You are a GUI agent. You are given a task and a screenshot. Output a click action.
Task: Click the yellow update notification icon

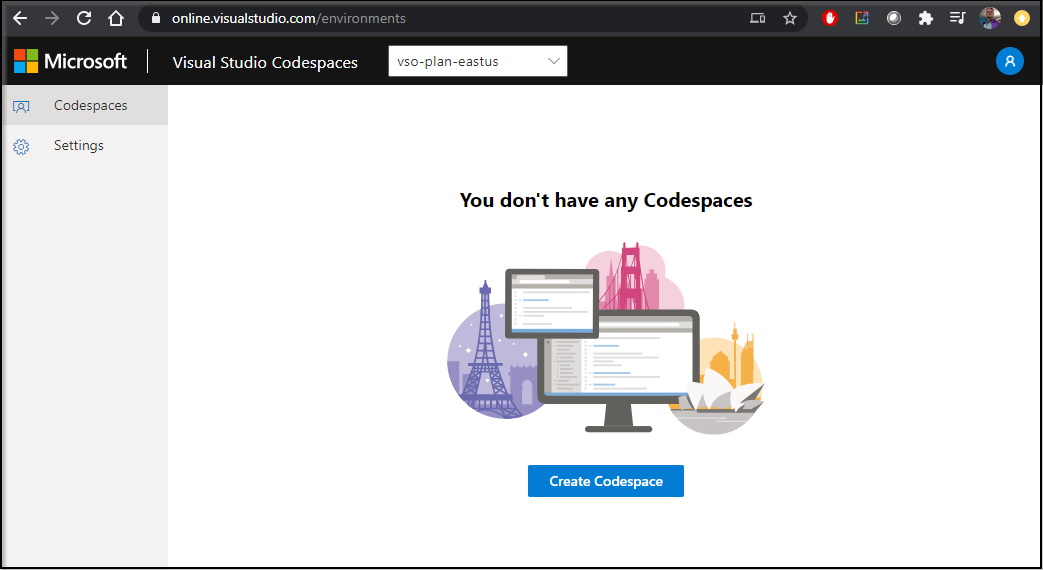point(1022,18)
